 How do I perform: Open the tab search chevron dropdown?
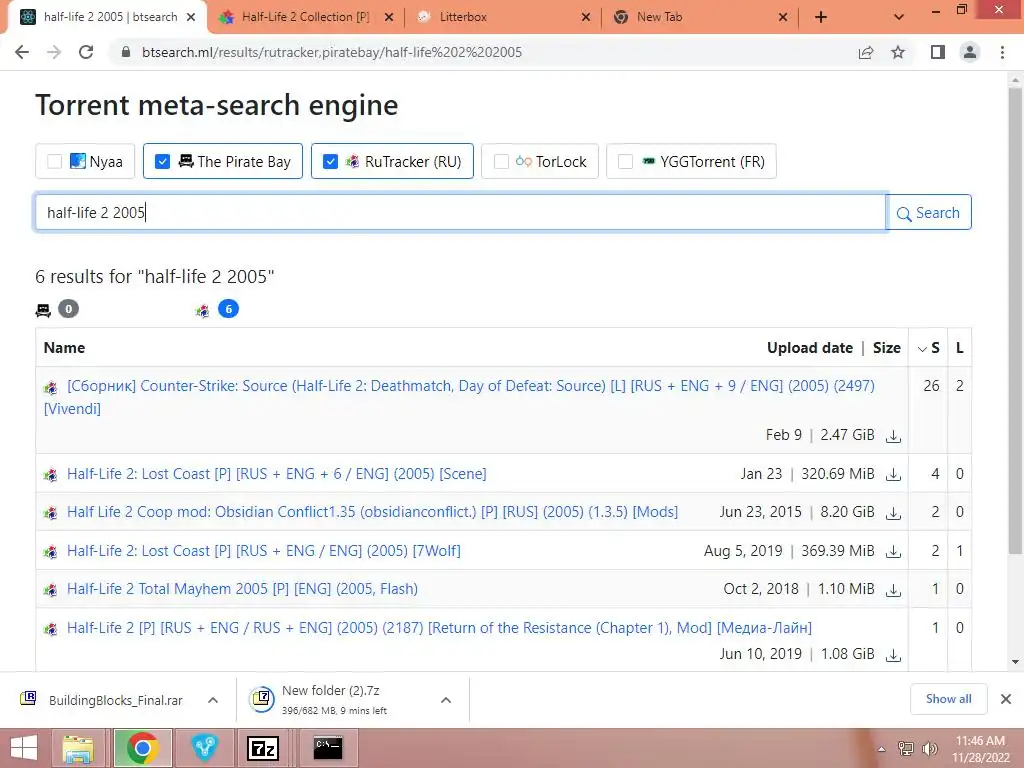(x=899, y=17)
